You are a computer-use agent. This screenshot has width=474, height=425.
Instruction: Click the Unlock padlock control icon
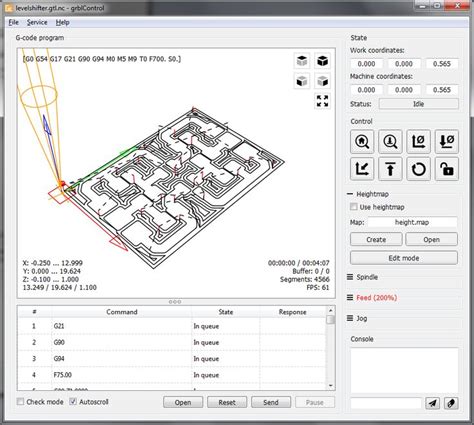[x=447, y=169]
